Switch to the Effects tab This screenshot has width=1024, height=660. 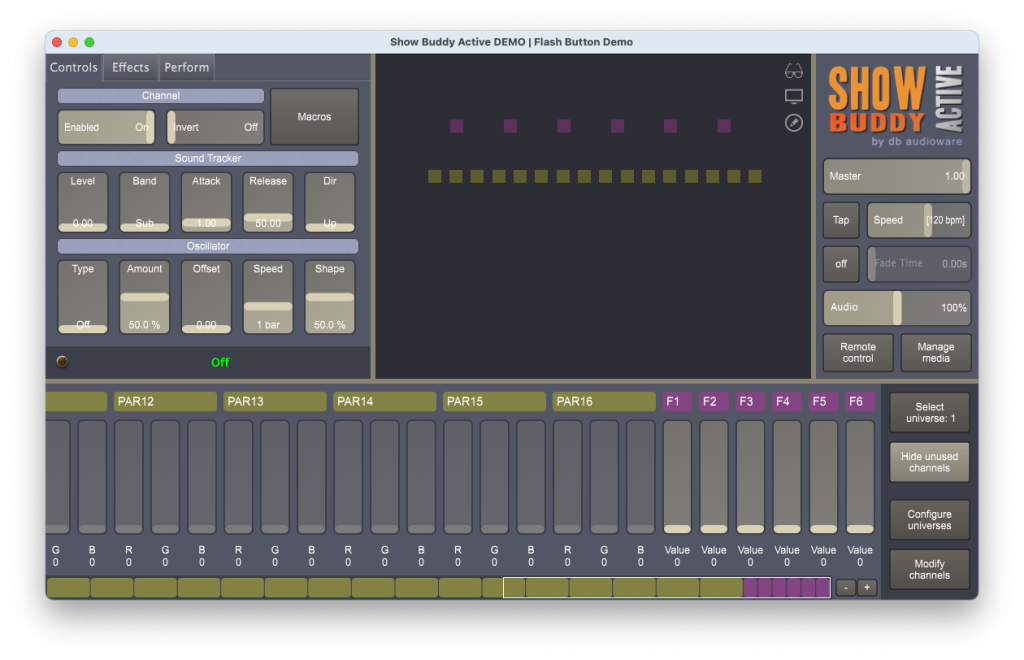(131, 68)
